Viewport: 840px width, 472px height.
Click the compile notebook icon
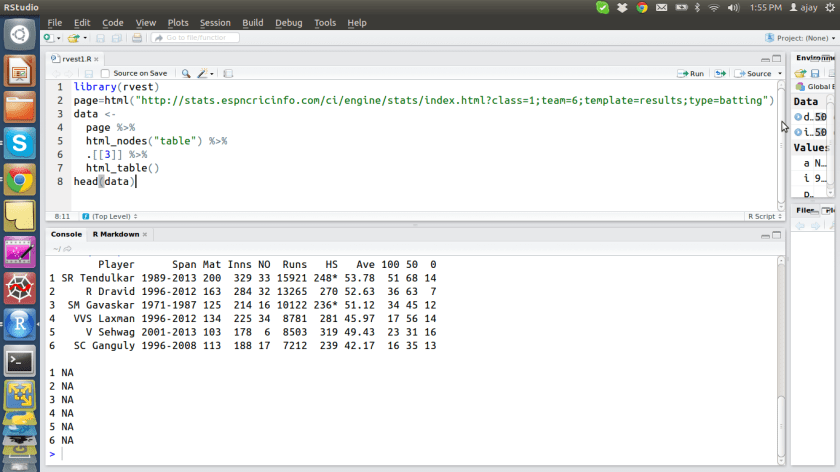coord(228,73)
